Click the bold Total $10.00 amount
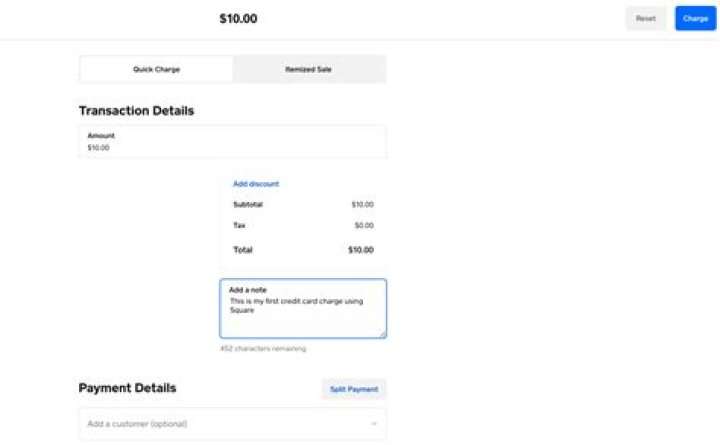Viewport: 720px width, 445px height. coord(360,250)
